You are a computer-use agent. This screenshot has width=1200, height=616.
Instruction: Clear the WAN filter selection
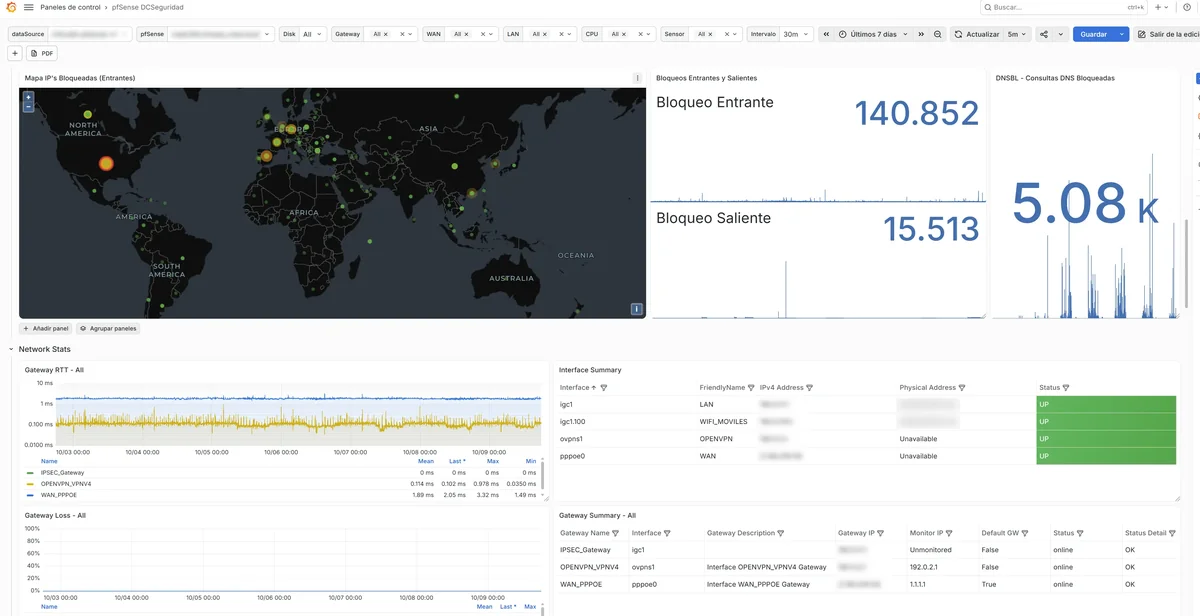(x=483, y=34)
